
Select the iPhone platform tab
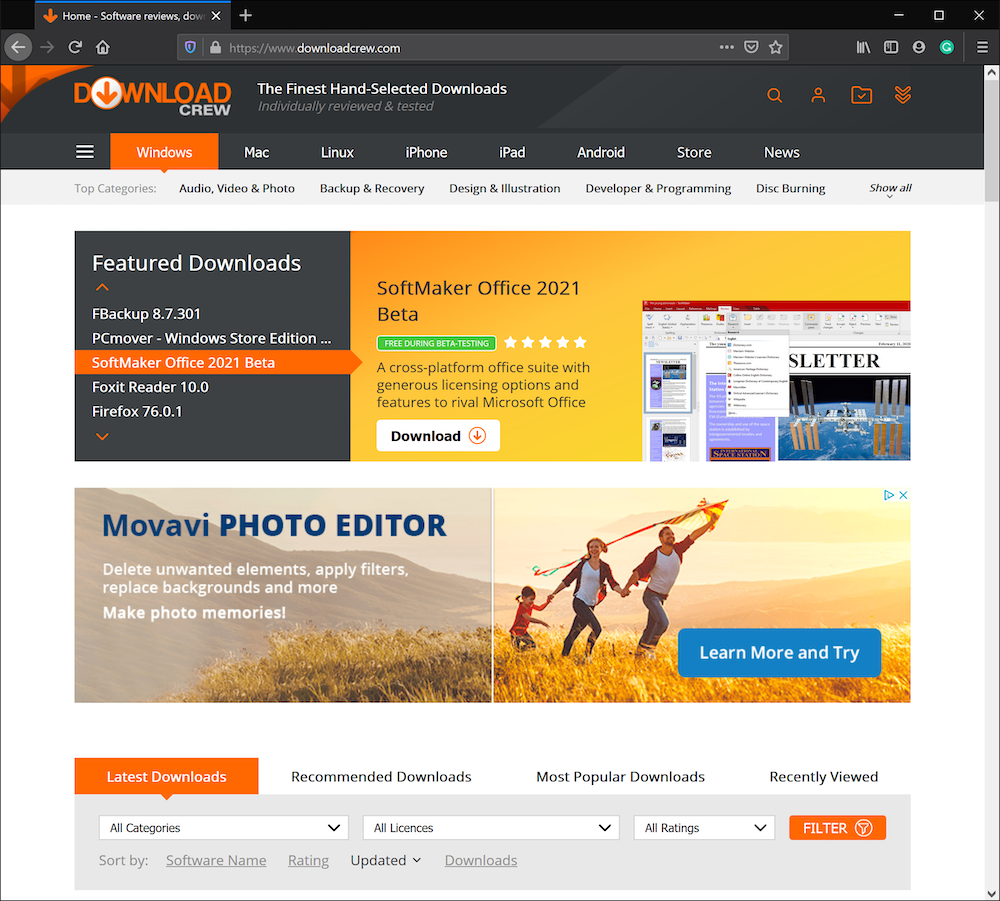(426, 152)
